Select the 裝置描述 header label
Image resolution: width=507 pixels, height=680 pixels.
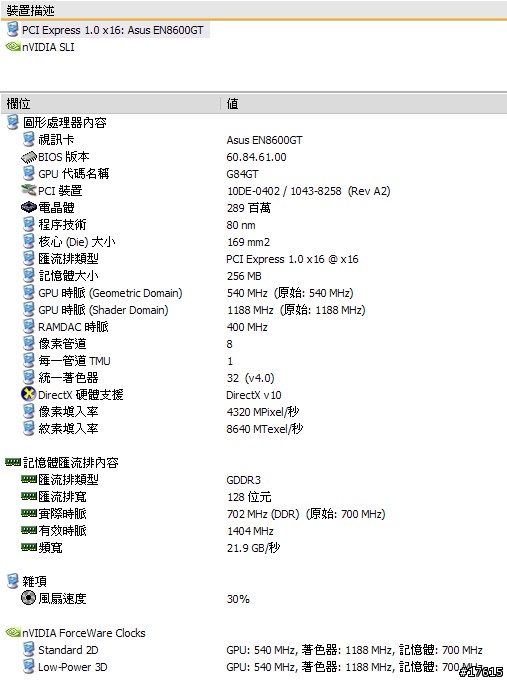(30, 10)
